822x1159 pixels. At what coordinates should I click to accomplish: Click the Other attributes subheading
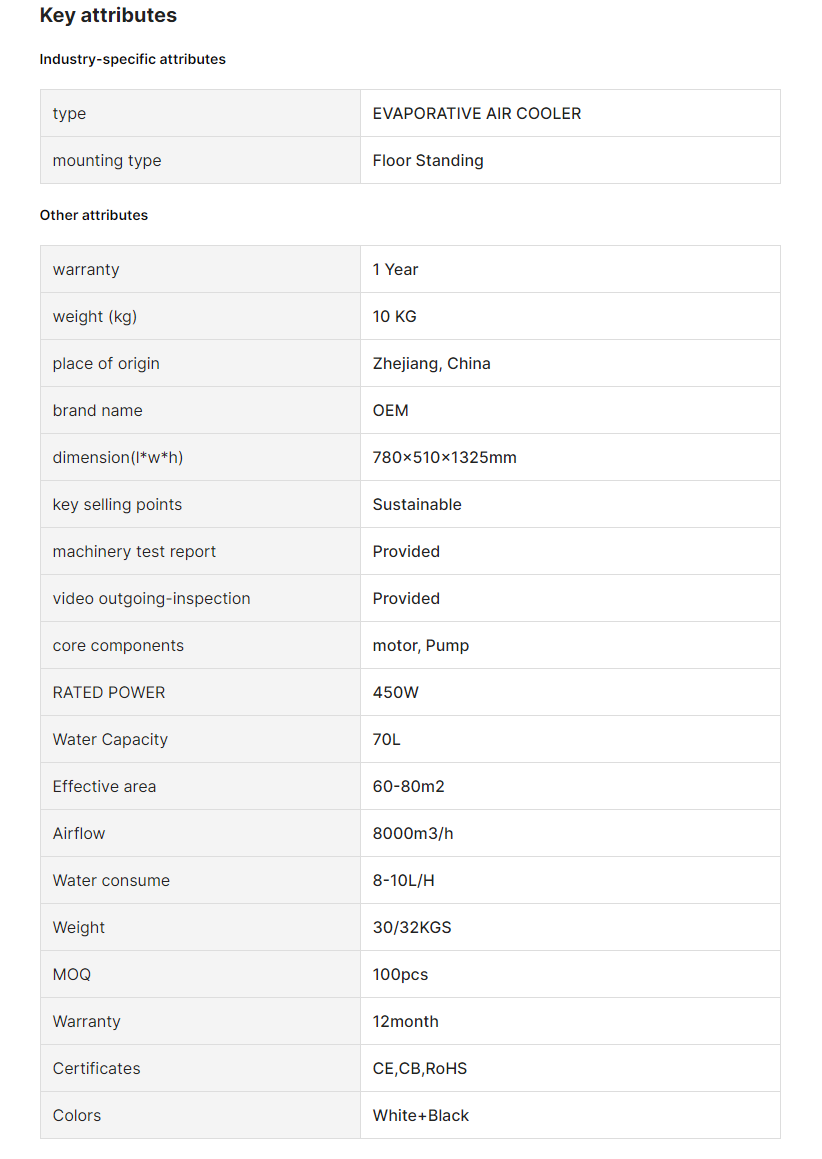[x=94, y=215]
